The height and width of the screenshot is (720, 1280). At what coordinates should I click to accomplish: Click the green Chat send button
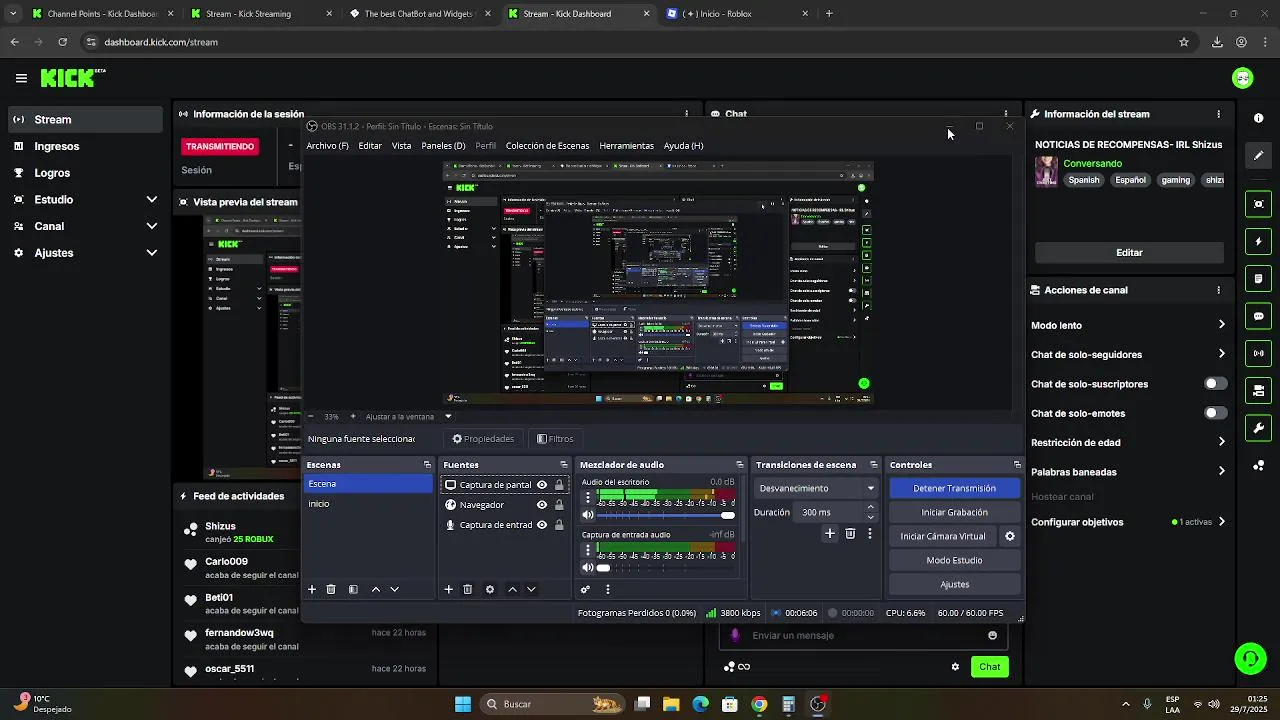[989, 667]
